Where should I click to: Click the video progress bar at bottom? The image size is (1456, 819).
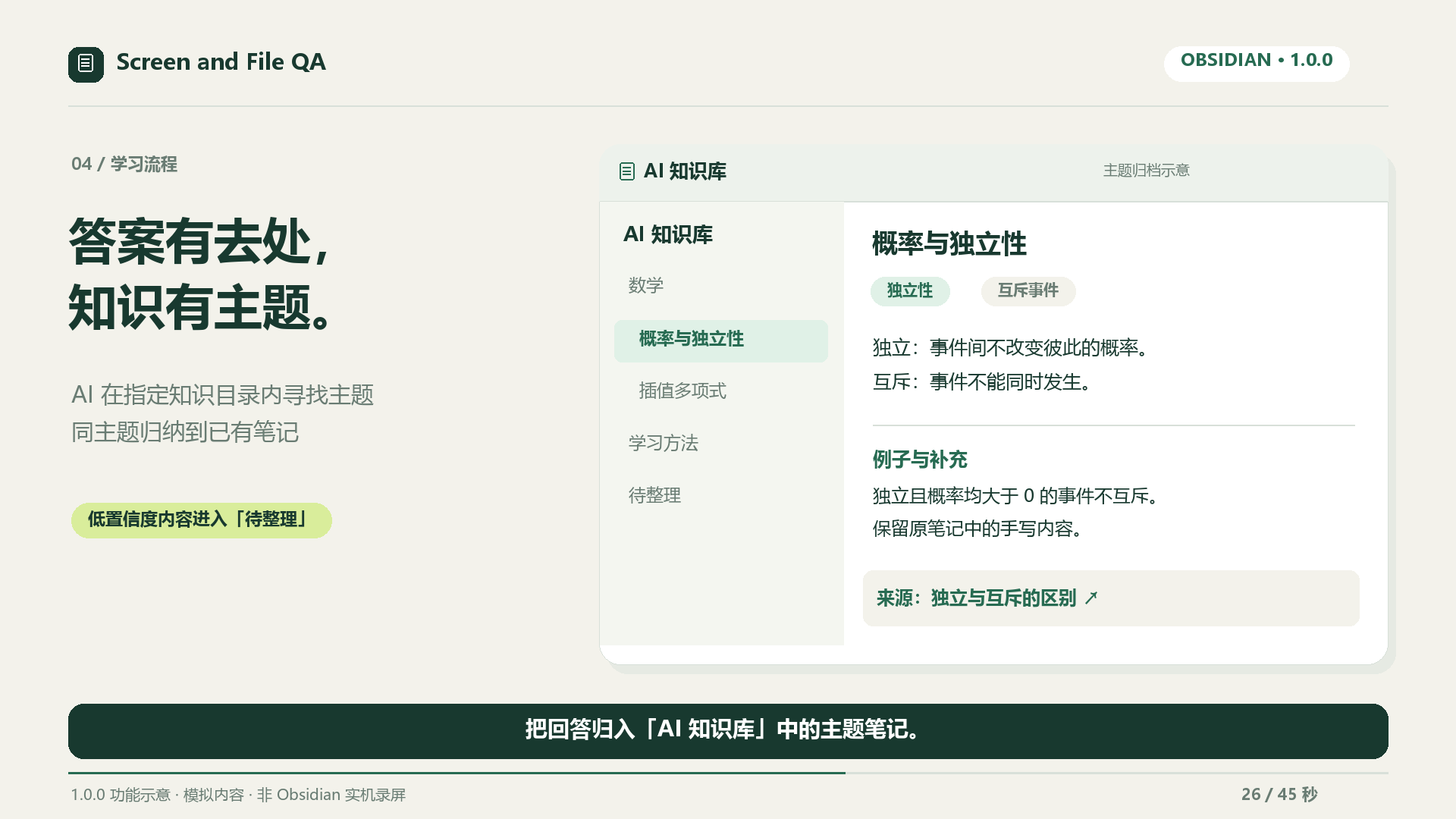point(728,773)
